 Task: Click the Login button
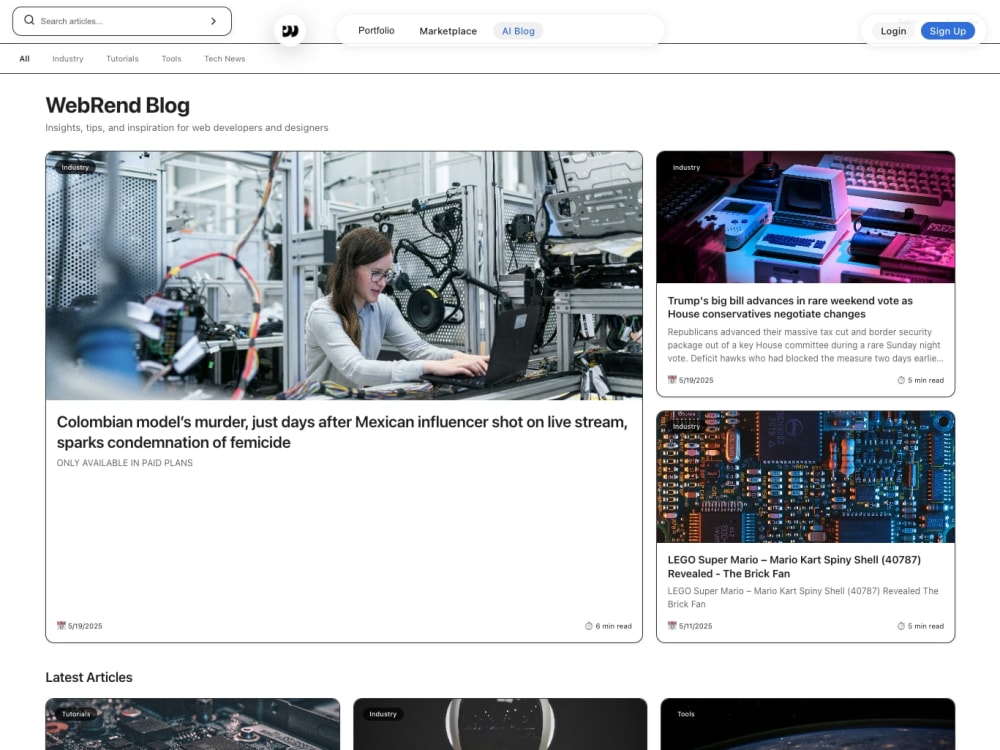coord(893,31)
